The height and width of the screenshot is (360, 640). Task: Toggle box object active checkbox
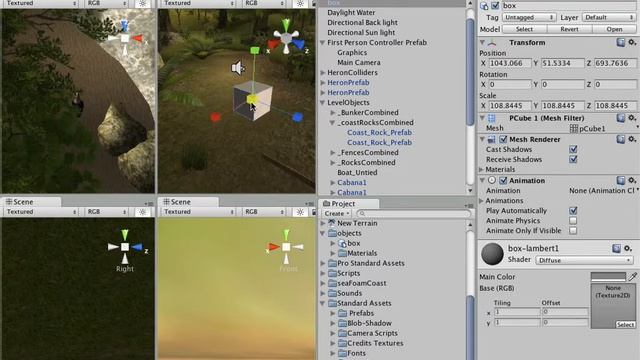click(496, 6)
